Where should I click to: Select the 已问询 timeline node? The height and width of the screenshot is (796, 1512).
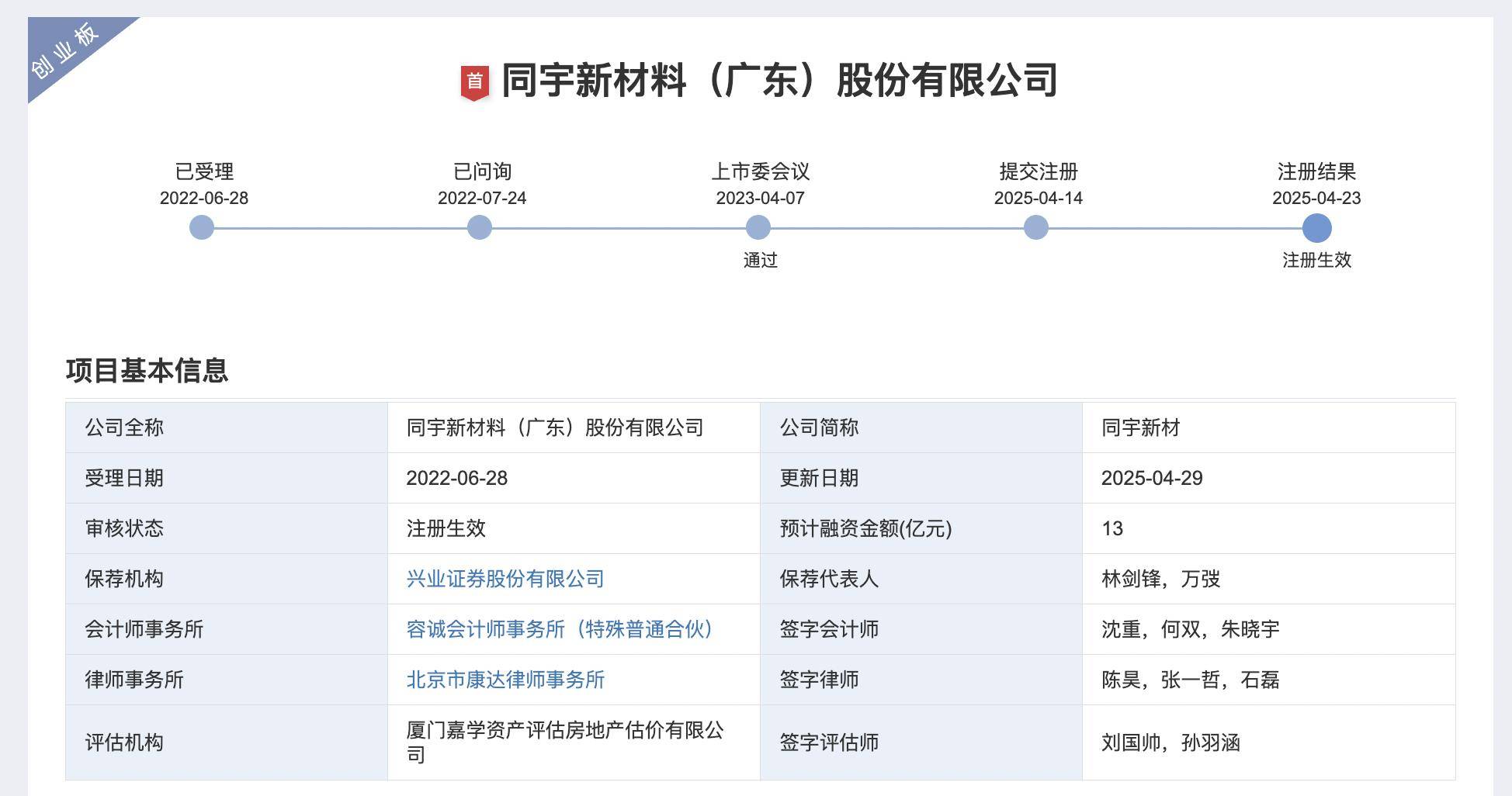(x=480, y=227)
